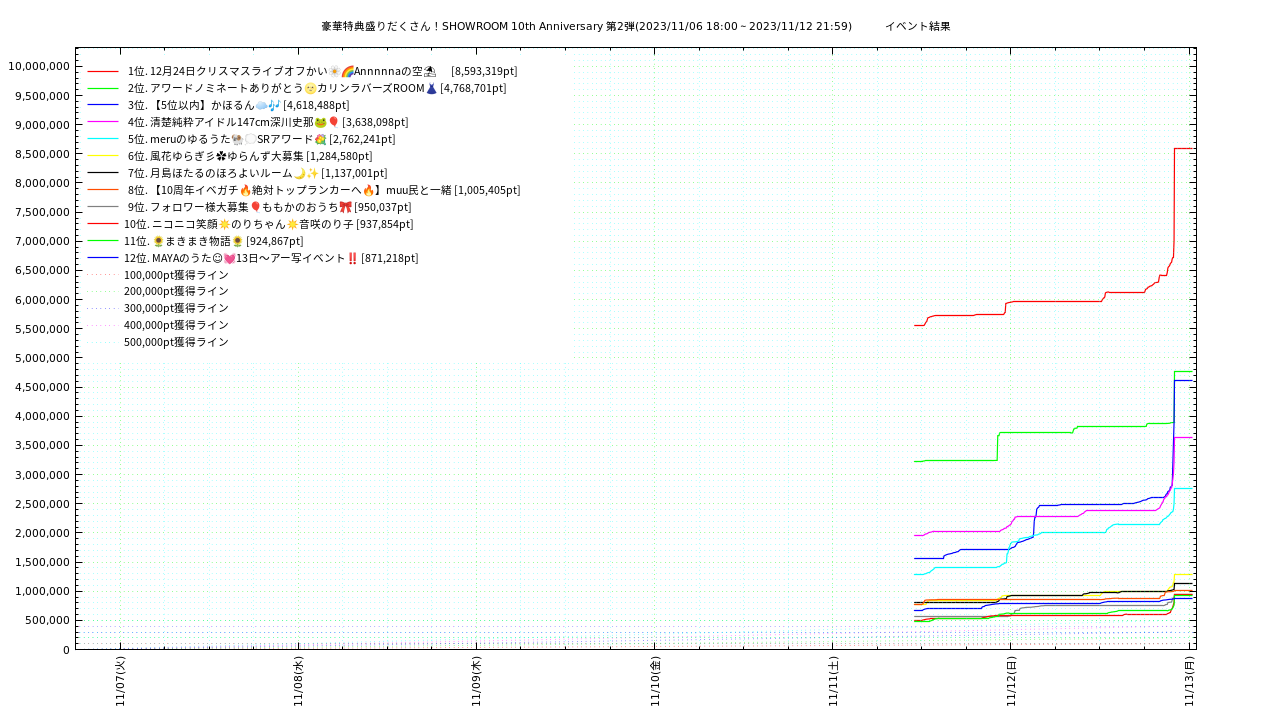Image resolution: width=1280 pixels, height=720 pixels.
Task: Click y-axis label 2,500,000
Action: click(x=42, y=504)
